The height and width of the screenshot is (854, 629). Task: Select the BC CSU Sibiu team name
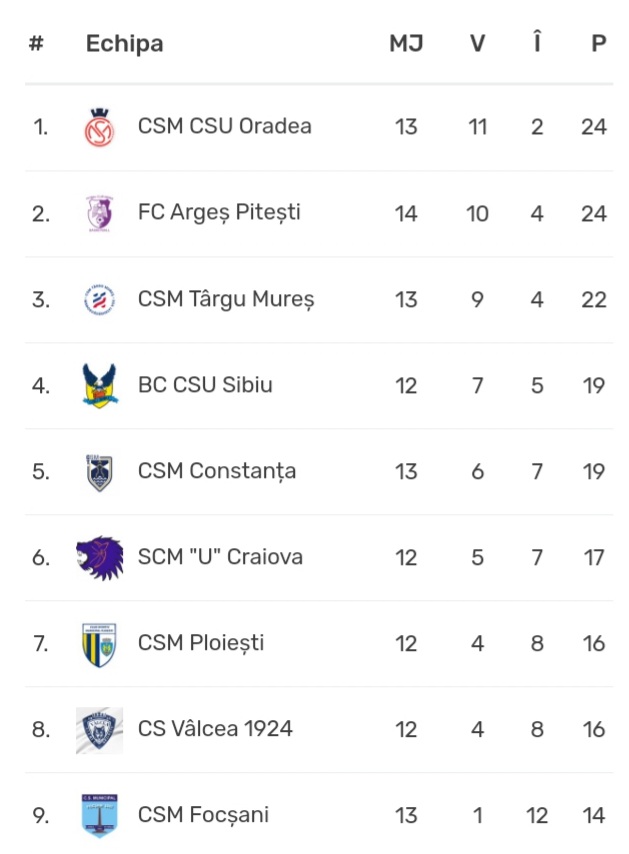click(205, 385)
